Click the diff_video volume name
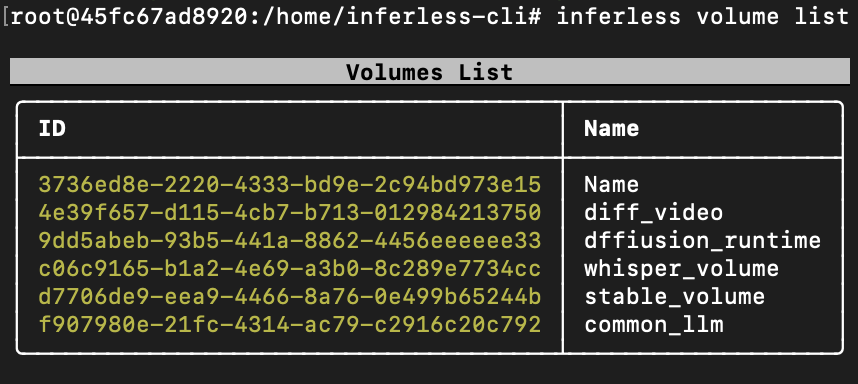This screenshot has width=858, height=384. (653, 213)
